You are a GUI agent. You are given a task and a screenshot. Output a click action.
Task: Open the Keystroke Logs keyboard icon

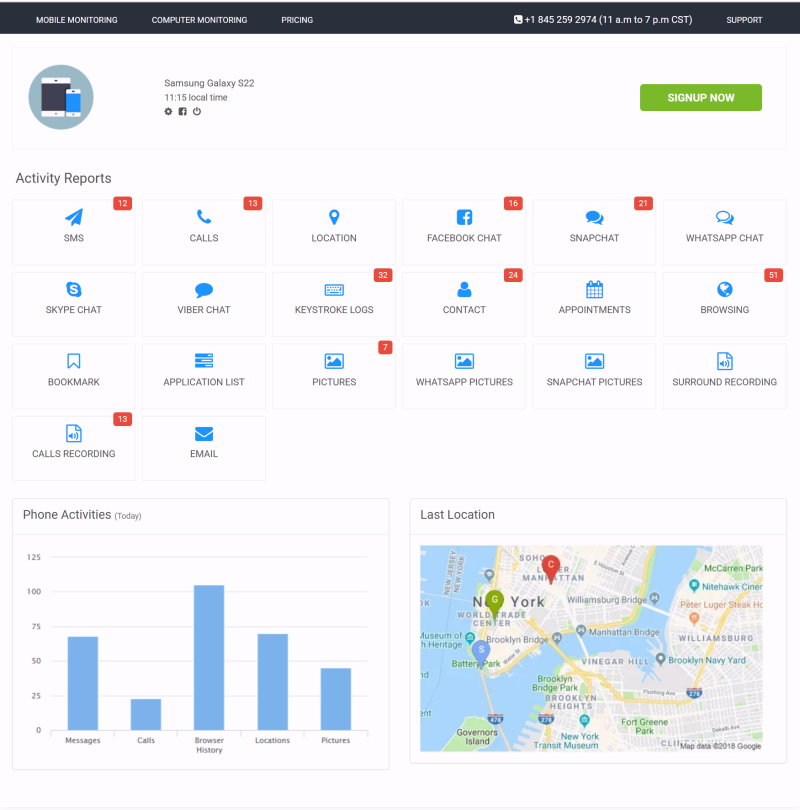tap(334, 290)
